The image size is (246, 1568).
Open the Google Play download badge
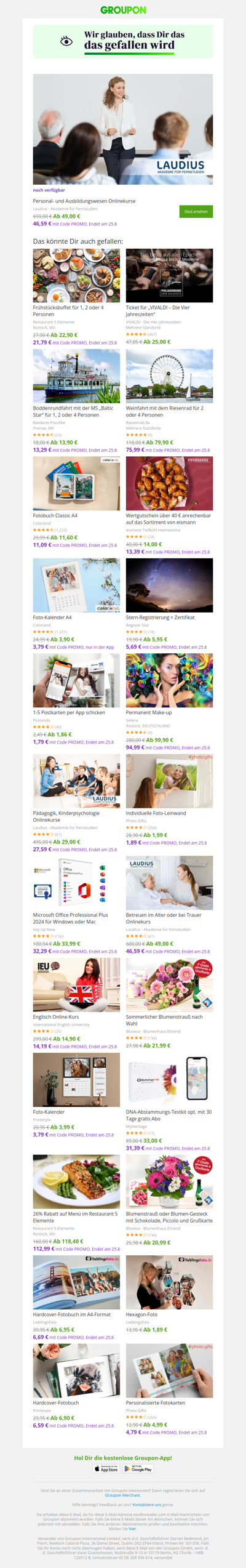138,1469
